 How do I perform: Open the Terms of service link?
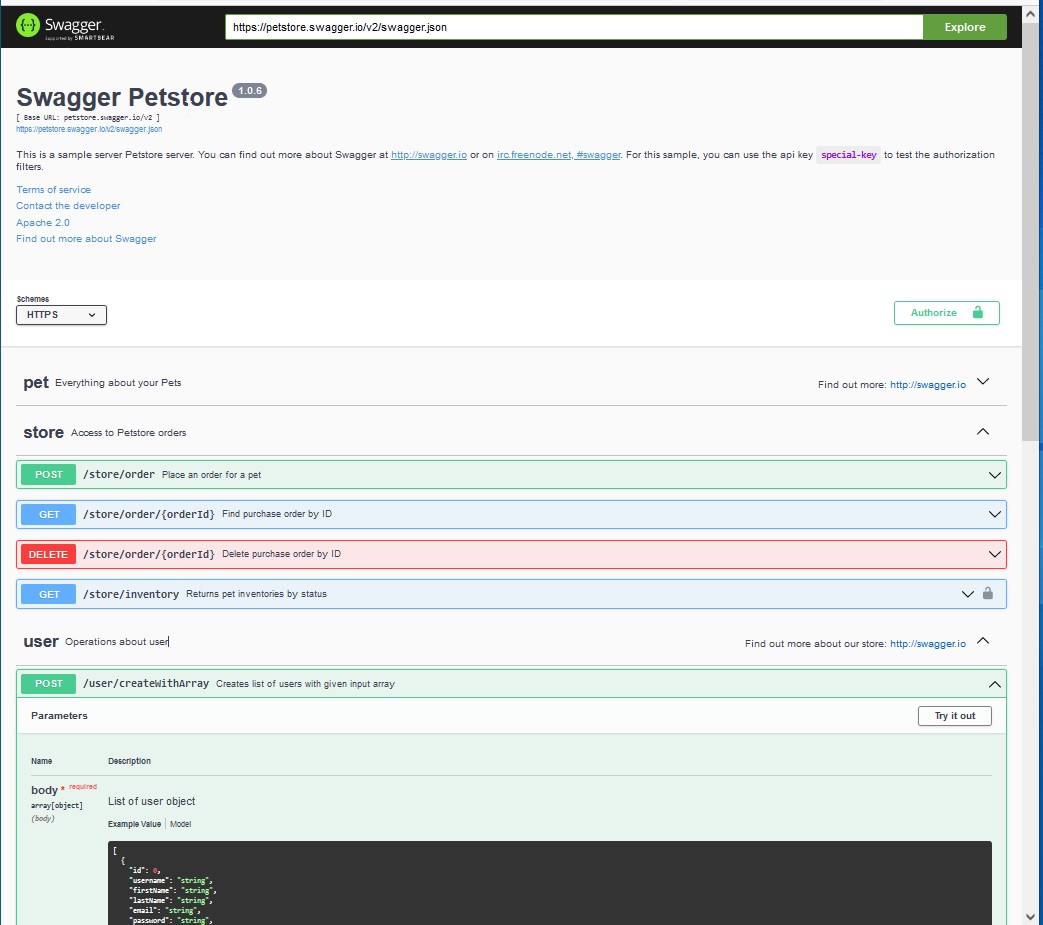53,190
